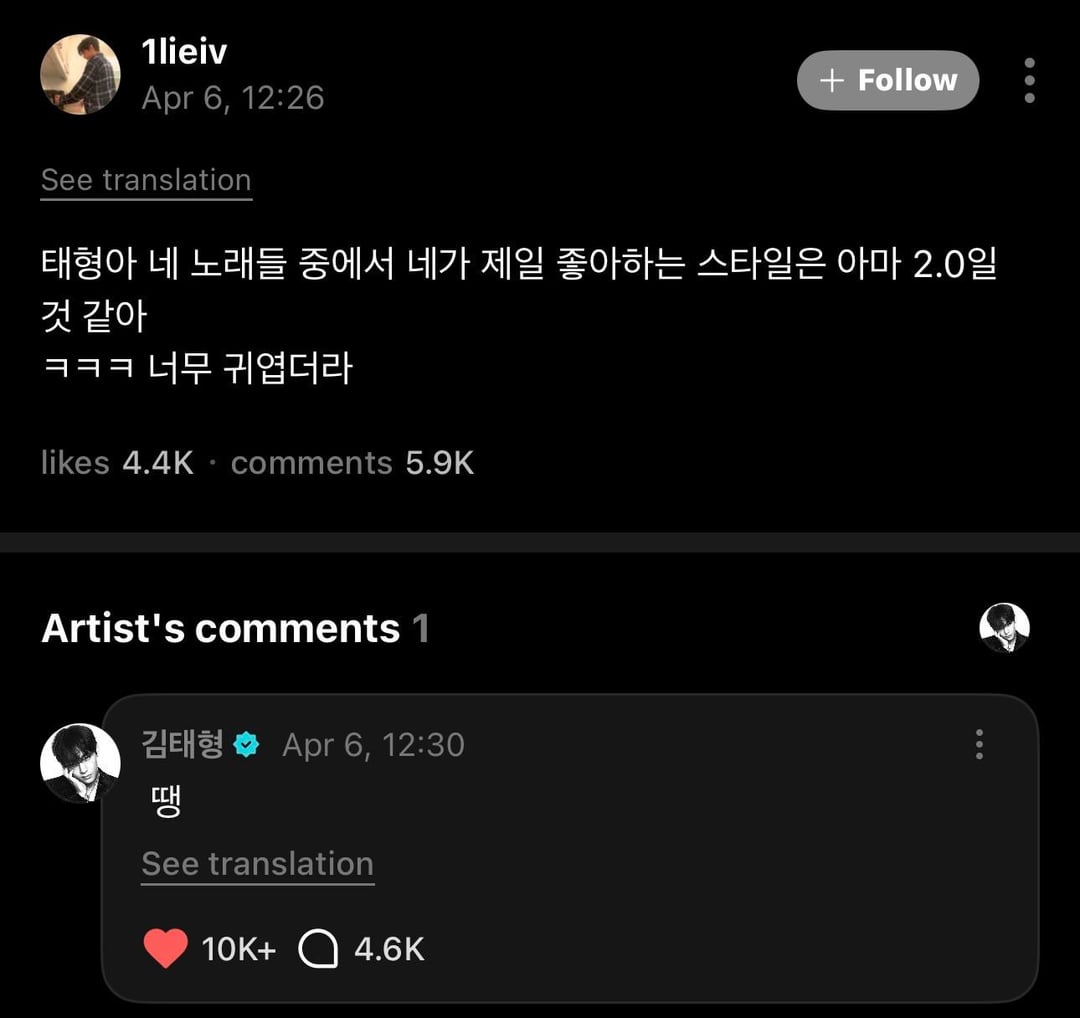Click the post timestamp Apr 6, 12:26

(x=233, y=98)
